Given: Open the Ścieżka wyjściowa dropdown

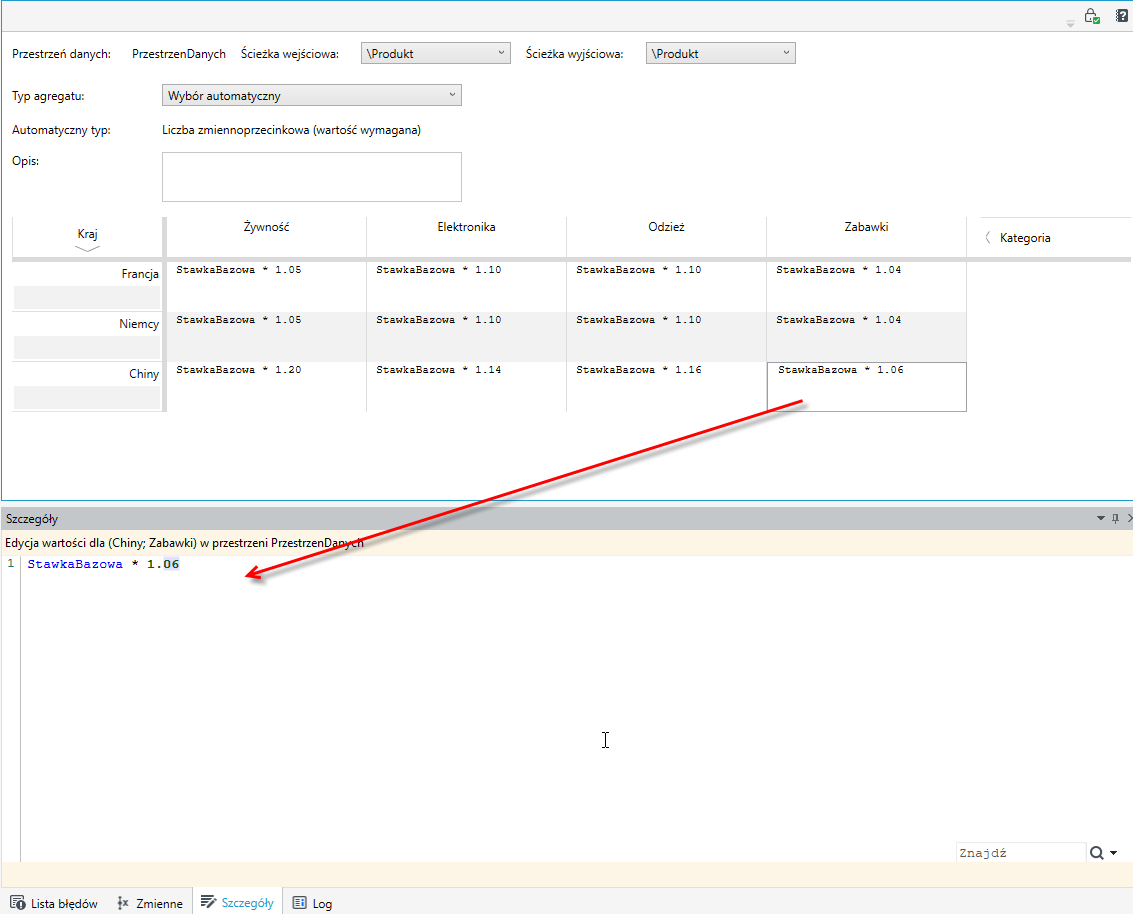Looking at the screenshot, I should (720, 53).
